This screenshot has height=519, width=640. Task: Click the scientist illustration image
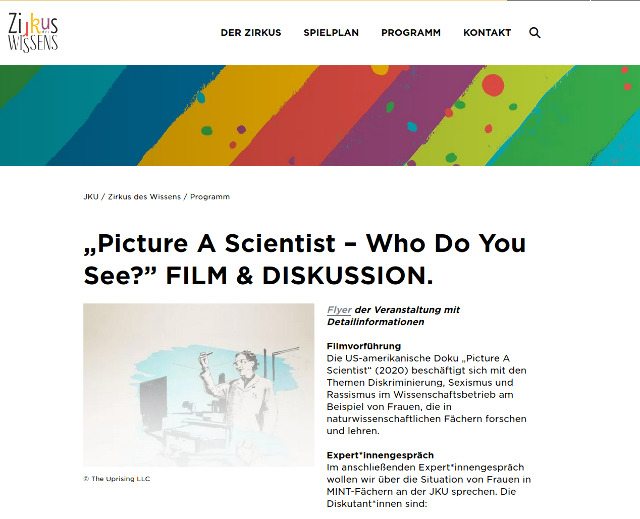point(198,385)
